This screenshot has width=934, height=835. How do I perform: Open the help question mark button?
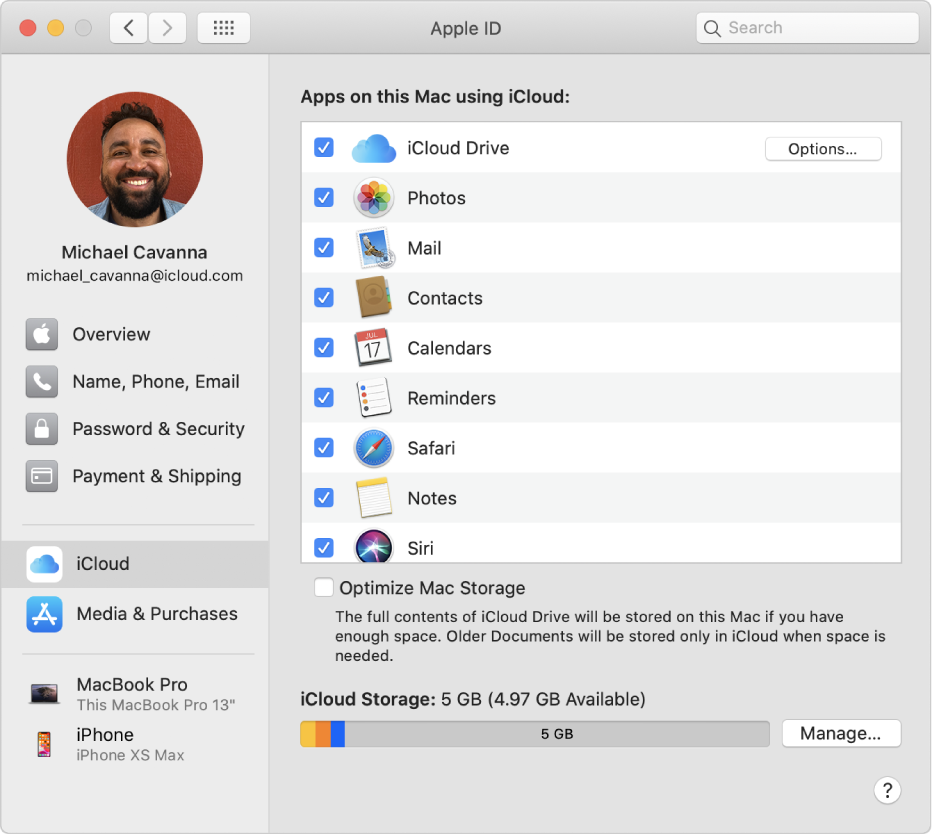pyautogui.click(x=887, y=790)
